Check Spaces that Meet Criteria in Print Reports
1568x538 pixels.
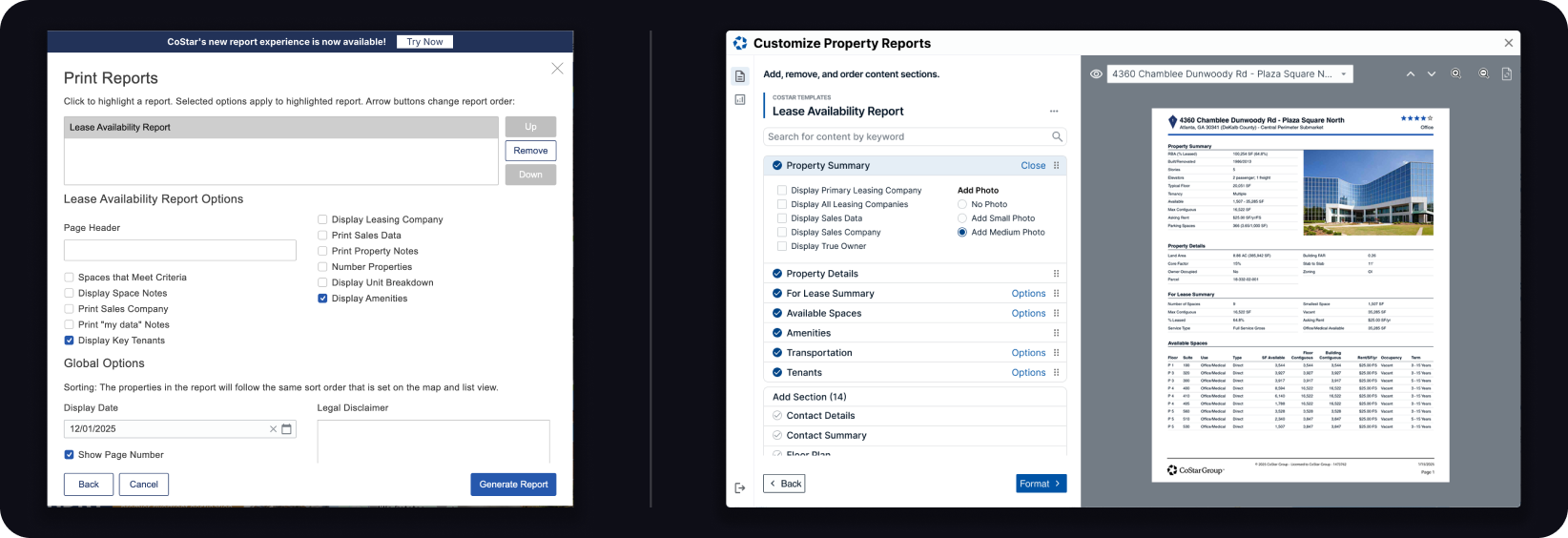pyautogui.click(x=69, y=278)
